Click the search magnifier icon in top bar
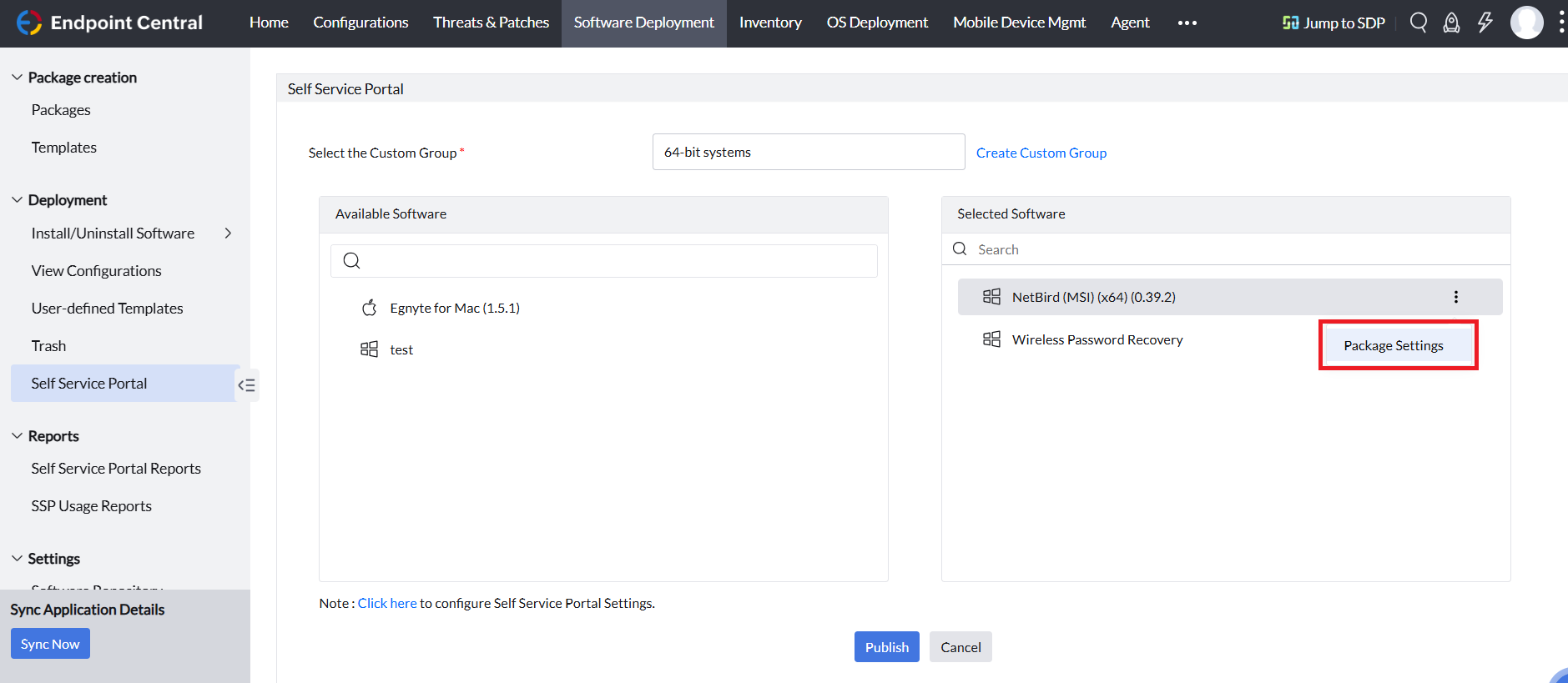Screen dimensions: 1568x683 coord(1418,23)
